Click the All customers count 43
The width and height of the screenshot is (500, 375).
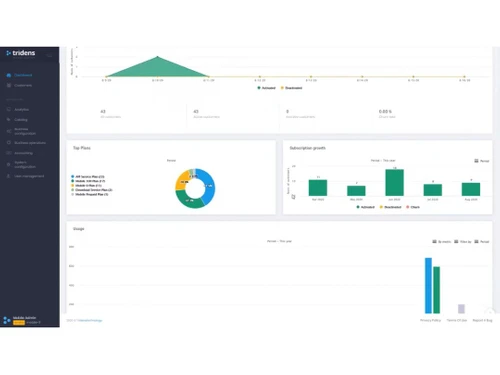point(103,111)
